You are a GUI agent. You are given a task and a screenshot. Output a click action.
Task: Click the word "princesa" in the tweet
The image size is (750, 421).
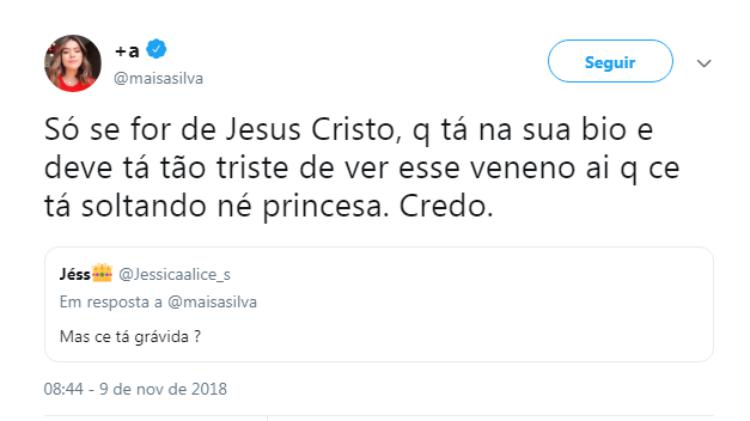325,208
